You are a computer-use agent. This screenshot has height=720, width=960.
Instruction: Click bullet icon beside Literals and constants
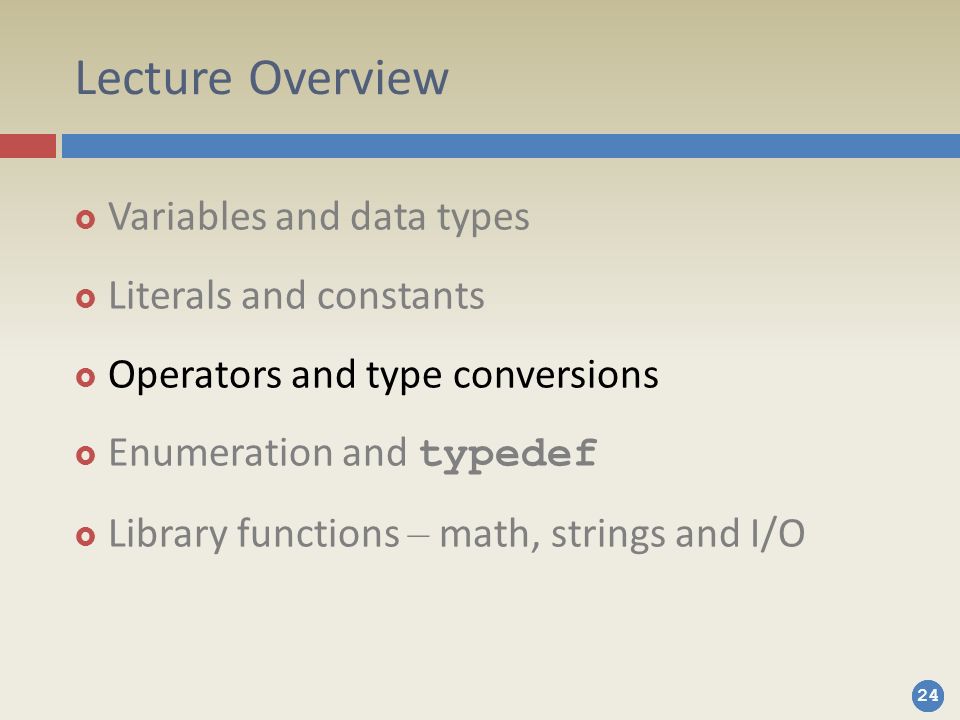click(86, 298)
